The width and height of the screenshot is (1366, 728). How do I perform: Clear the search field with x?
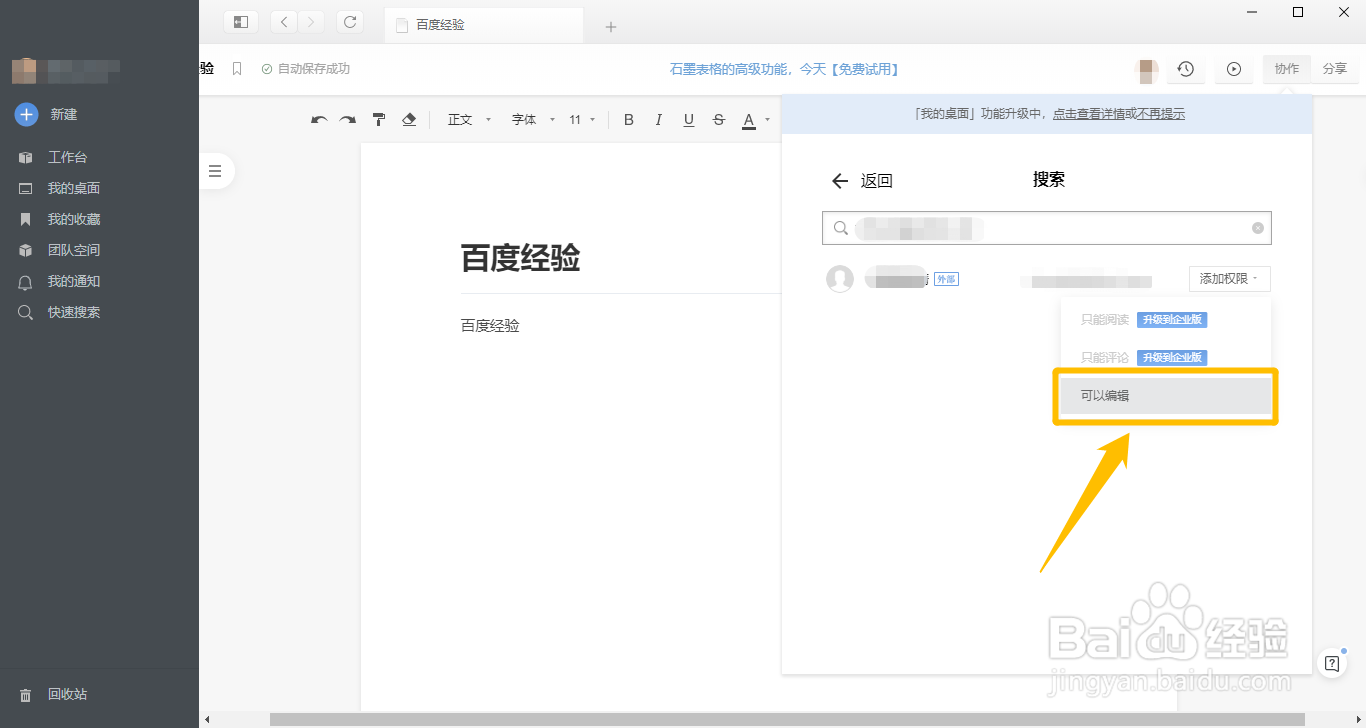(1258, 228)
